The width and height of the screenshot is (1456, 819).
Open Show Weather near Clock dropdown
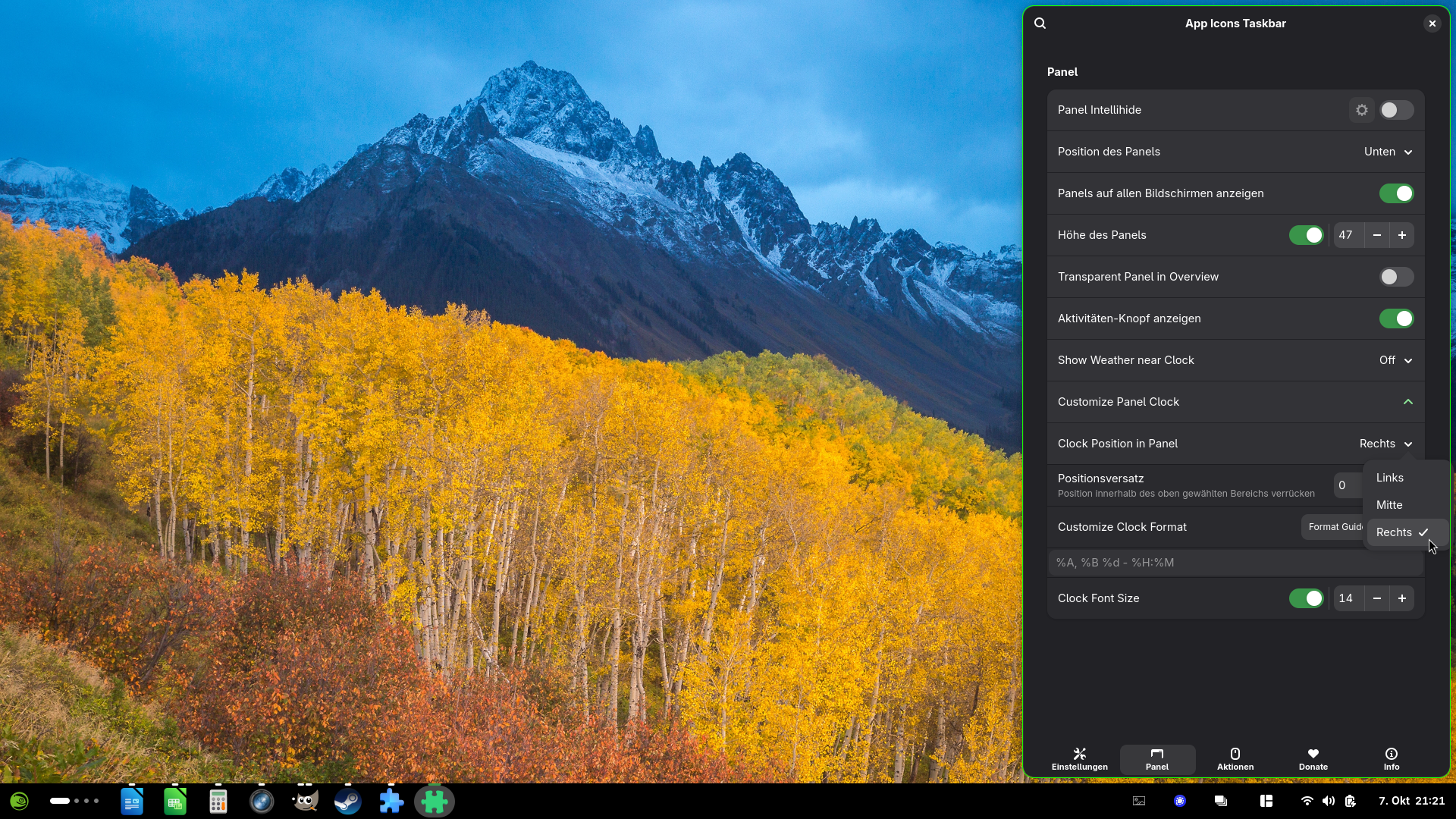point(1395,360)
